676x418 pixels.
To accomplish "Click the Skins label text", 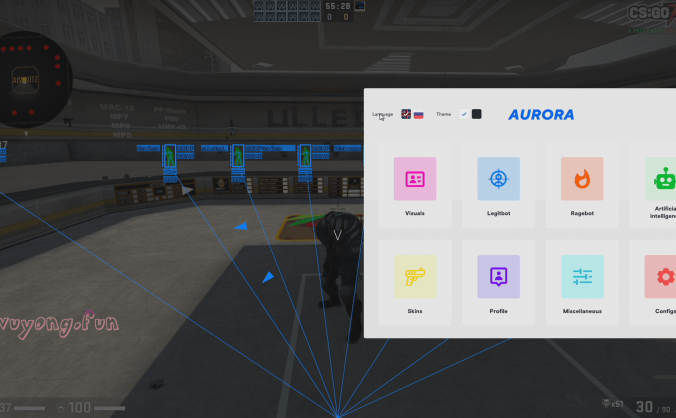I will [415, 311].
